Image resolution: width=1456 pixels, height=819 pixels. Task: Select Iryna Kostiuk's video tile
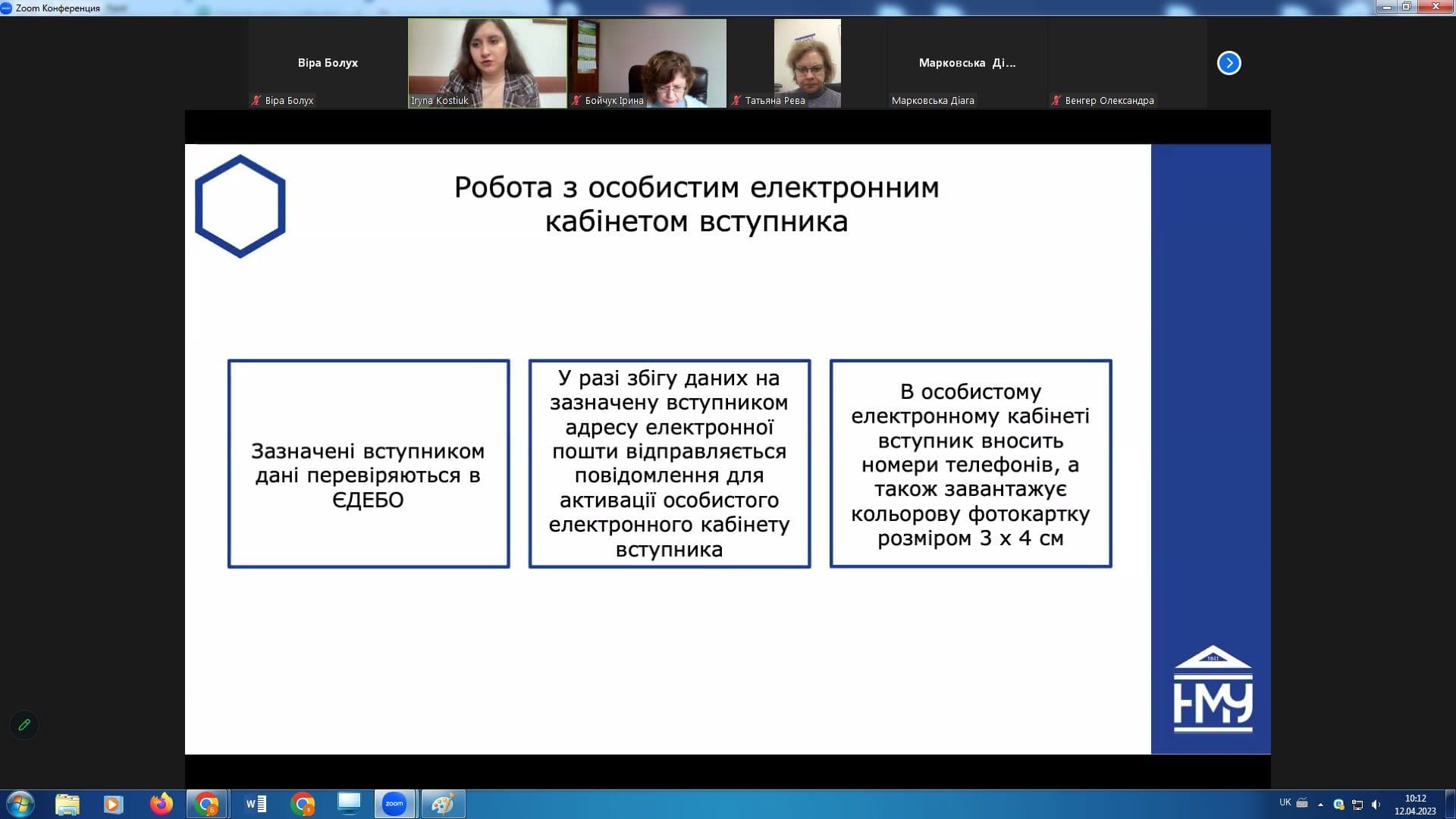tap(488, 63)
